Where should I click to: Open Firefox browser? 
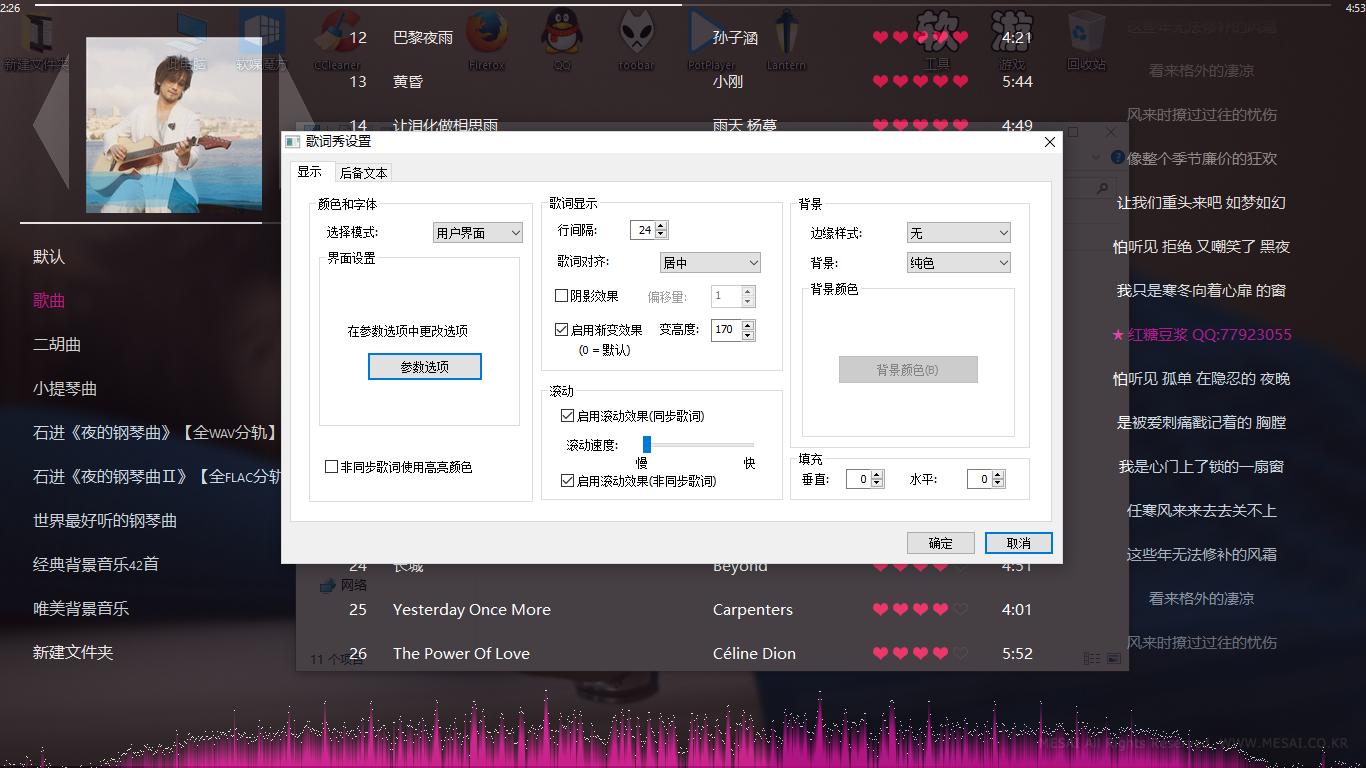[x=487, y=33]
